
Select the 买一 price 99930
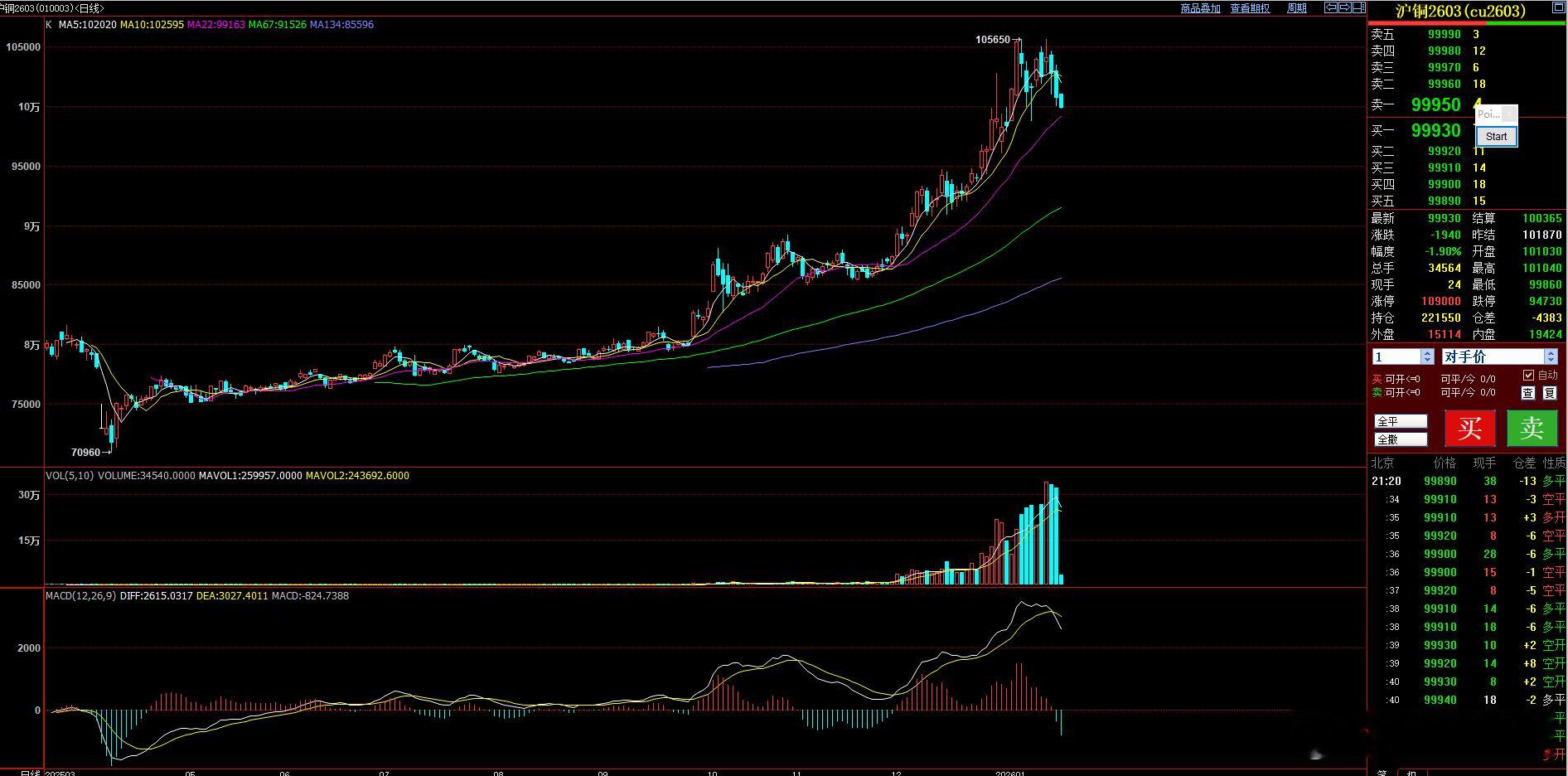tap(1435, 130)
